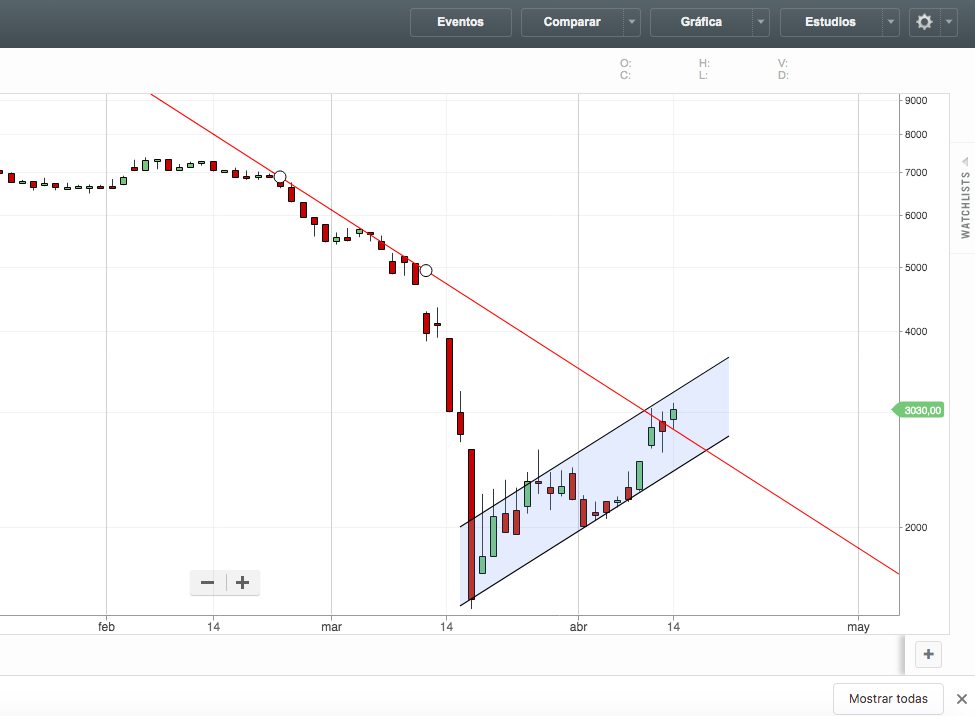
Task: Click the Comparar menu button
Action: point(572,22)
